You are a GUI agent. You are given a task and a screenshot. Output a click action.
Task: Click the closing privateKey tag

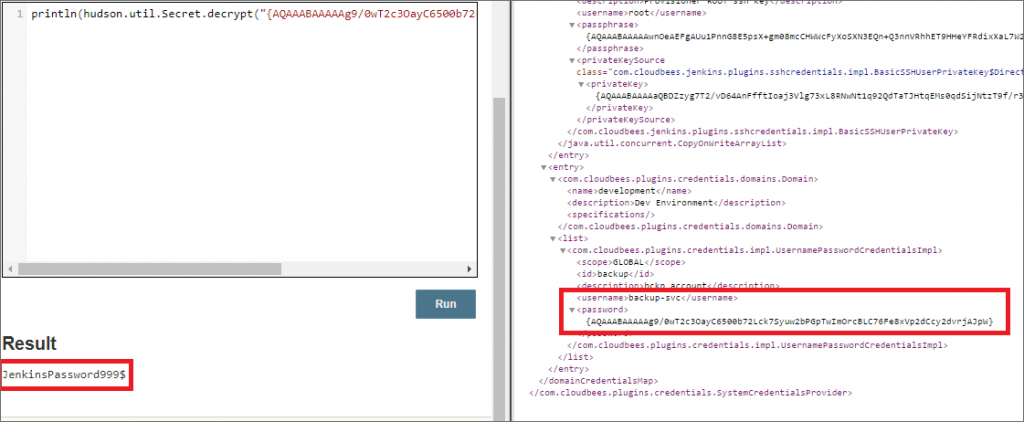[617, 108]
